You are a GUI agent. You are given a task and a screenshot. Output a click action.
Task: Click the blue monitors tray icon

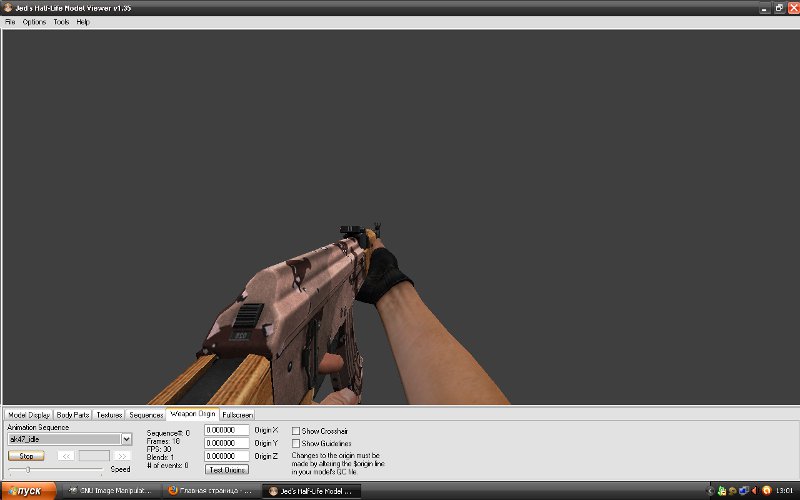click(x=744, y=491)
